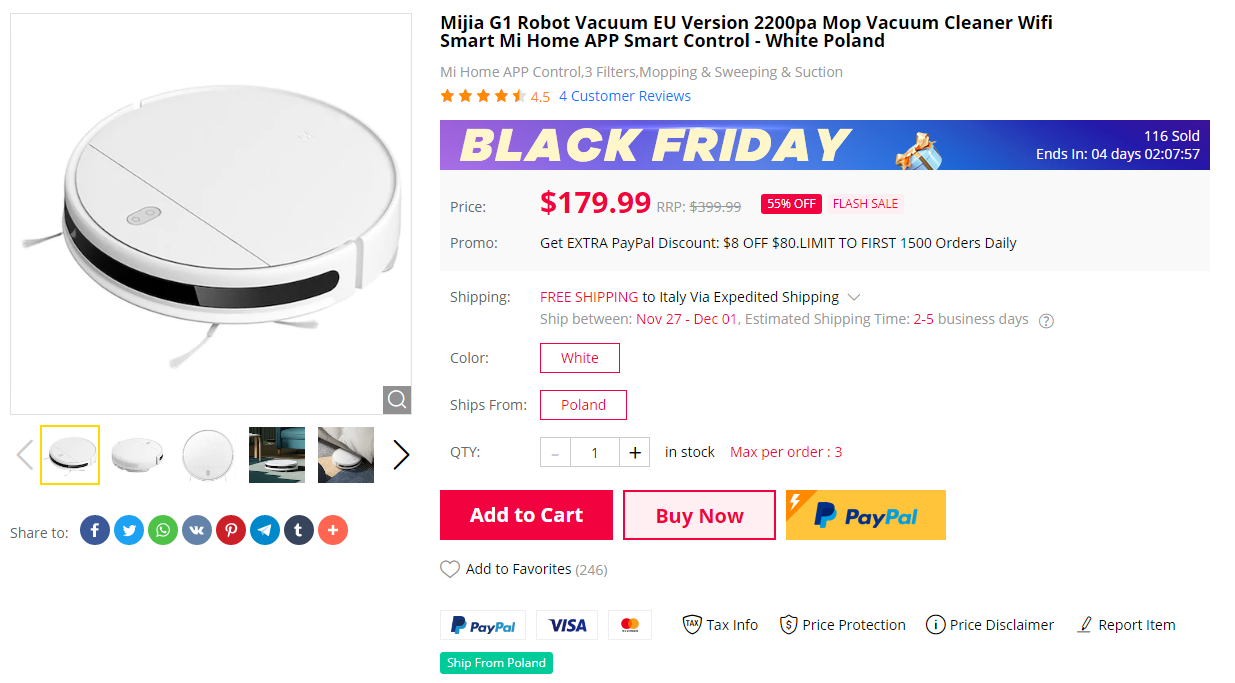The image size is (1235, 683).
Task: Share via WhatsApp
Action: 163,530
